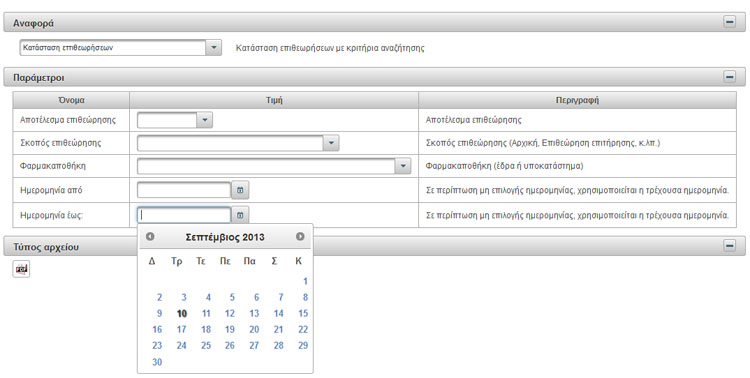Select day 4 in the calendar
The width and height of the screenshot is (750, 378).
(208, 297)
